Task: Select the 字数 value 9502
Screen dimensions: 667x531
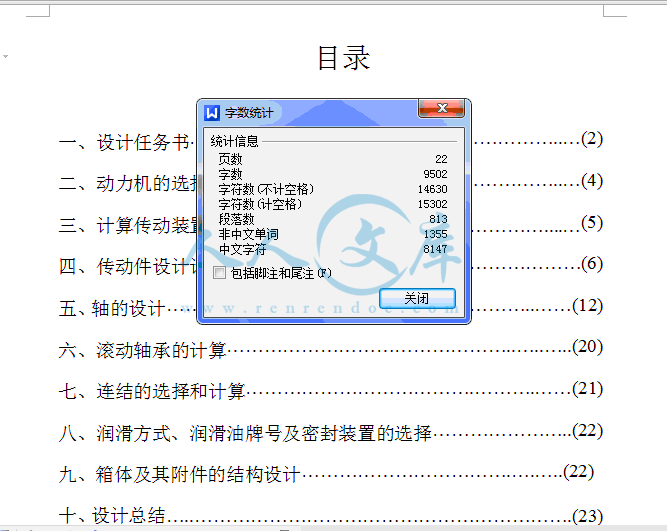Action: pos(435,174)
